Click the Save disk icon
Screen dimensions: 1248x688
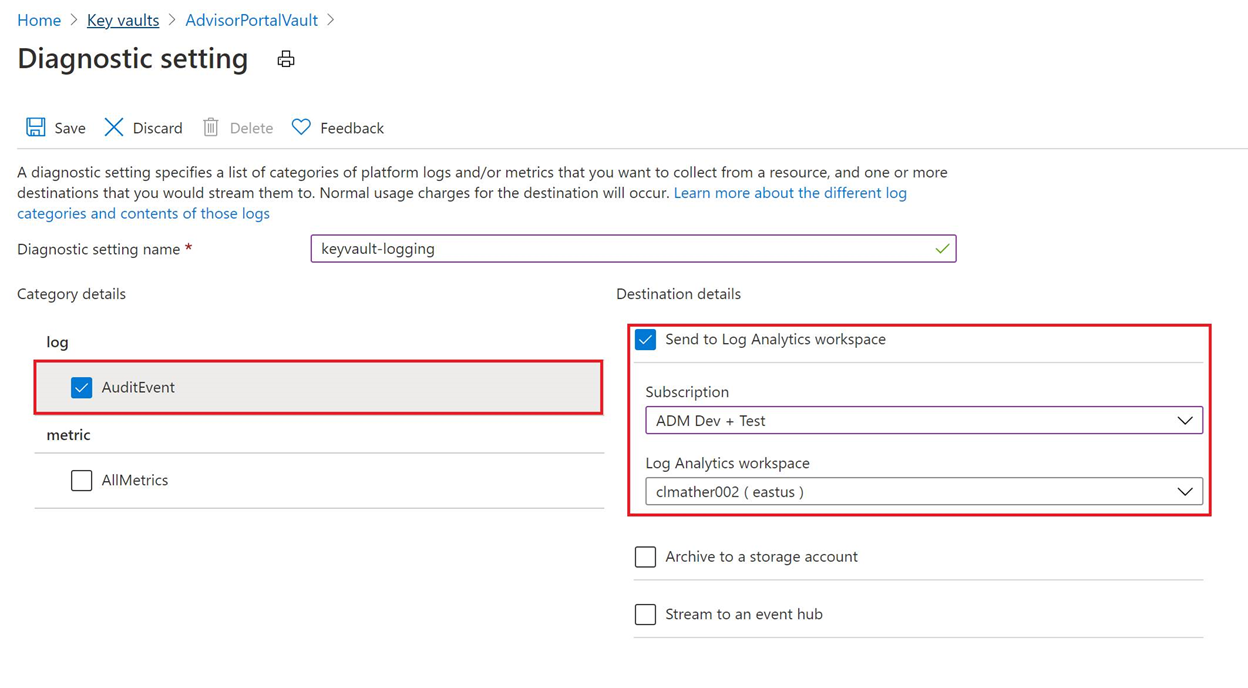click(36, 127)
